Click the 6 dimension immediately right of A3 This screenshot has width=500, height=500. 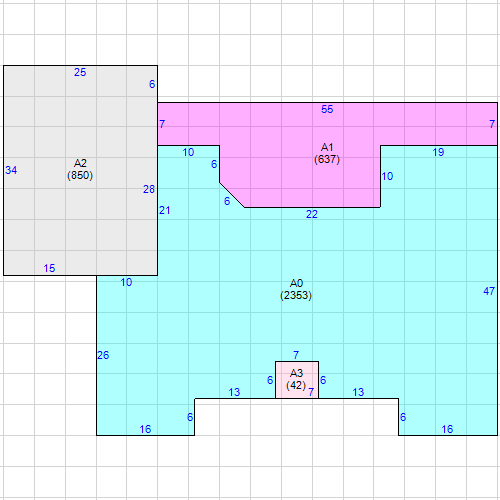coord(323,380)
